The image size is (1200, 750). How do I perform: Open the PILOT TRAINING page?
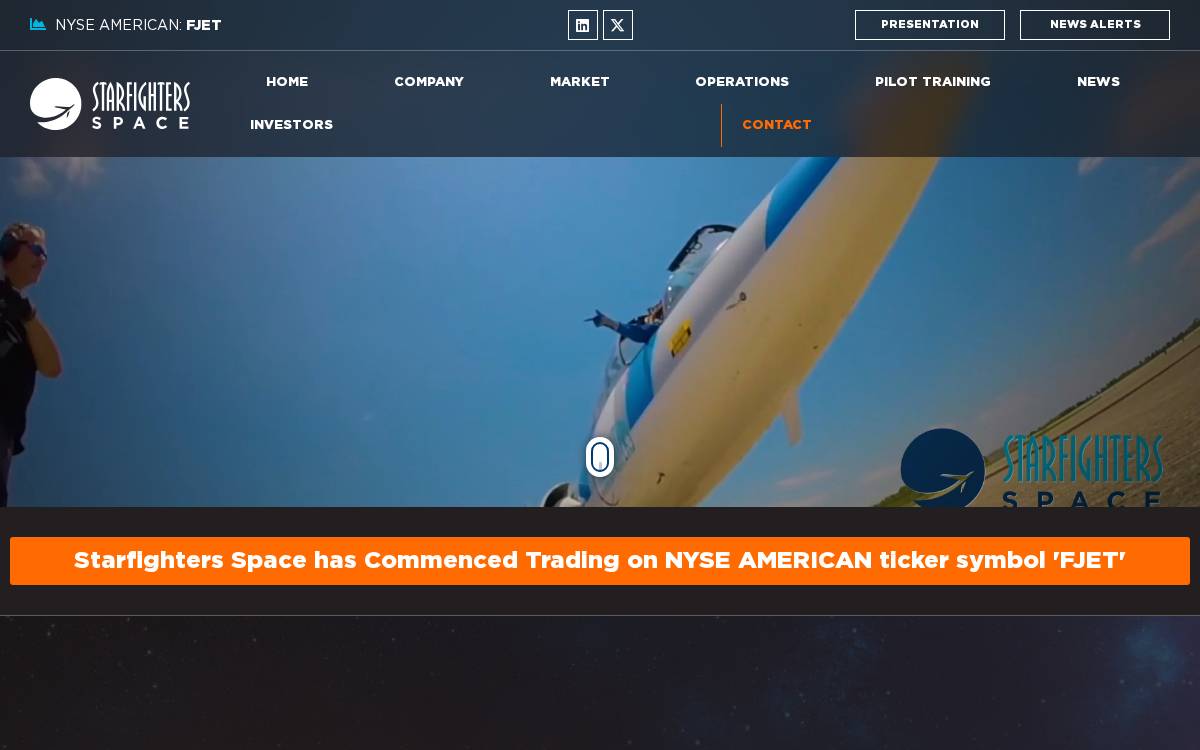click(933, 82)
